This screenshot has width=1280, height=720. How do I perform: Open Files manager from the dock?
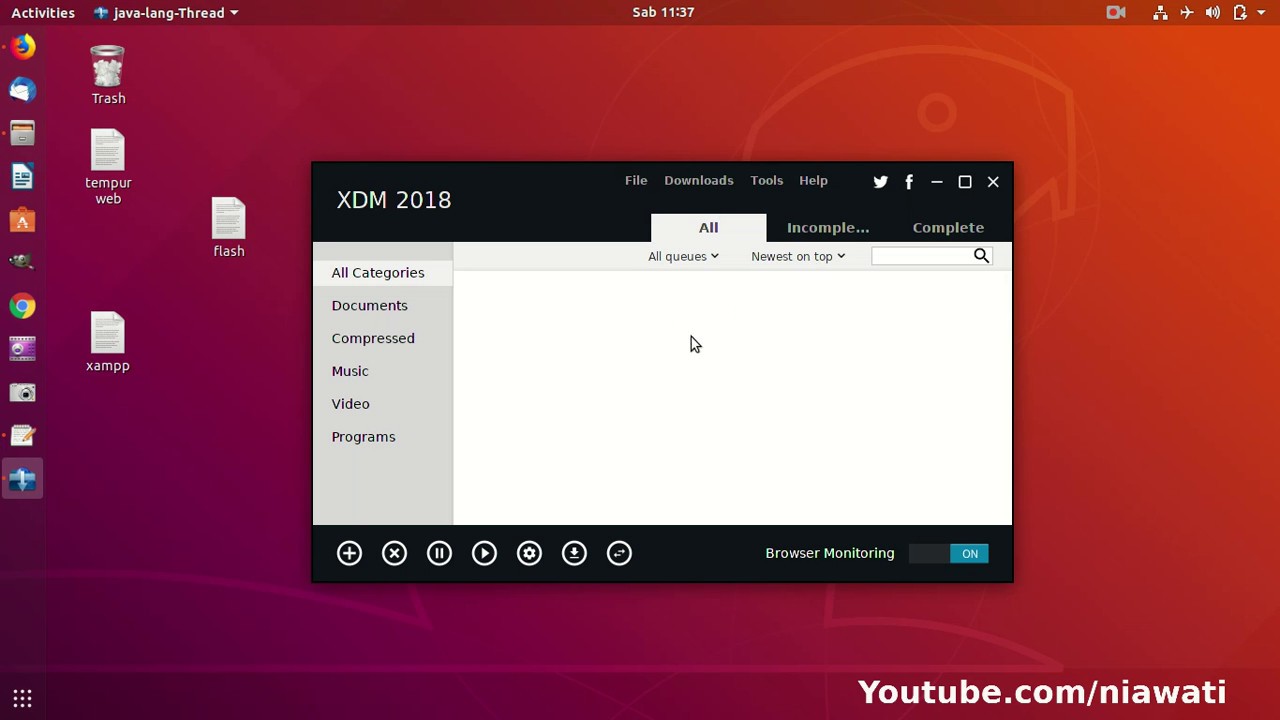[22, 133]
